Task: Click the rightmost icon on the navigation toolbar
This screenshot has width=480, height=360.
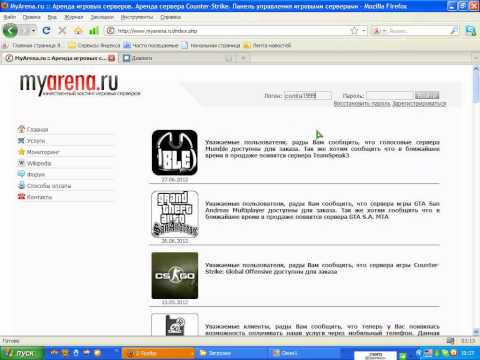Action: point(471,31)
